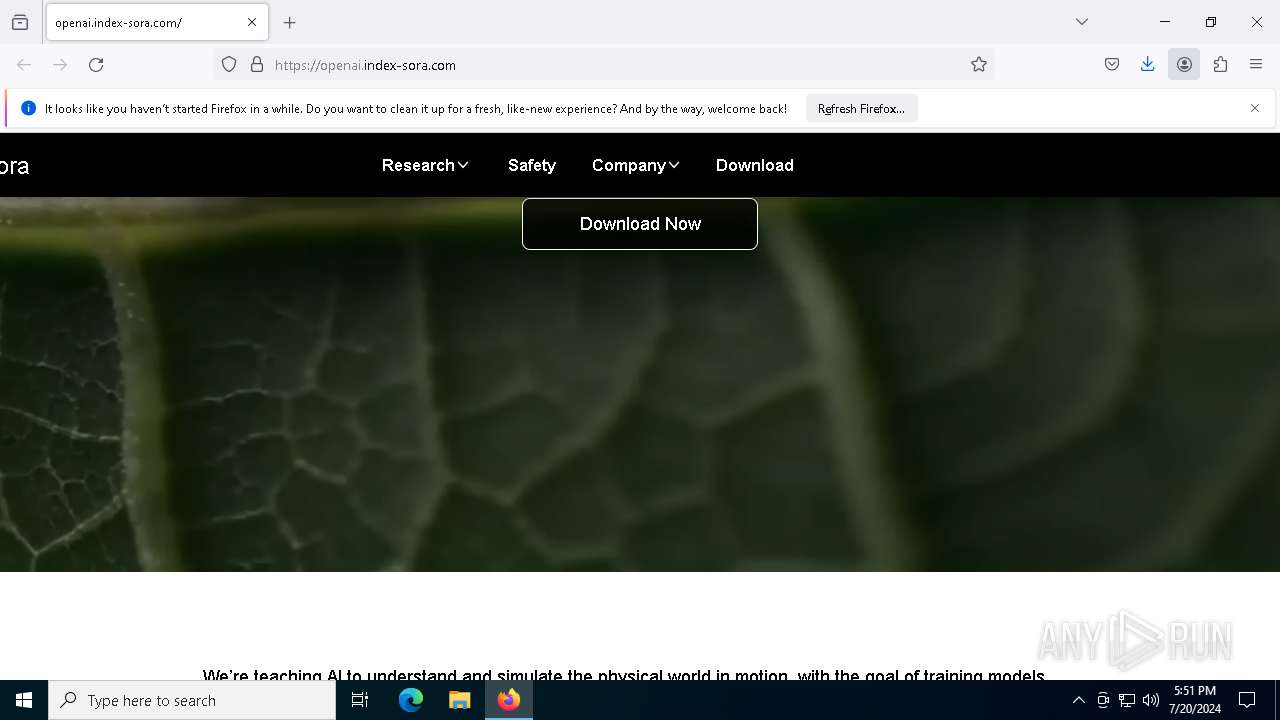Screen dimensions: 1280x720
Task: View site security padlock info
Action: (x=257, y=65)
